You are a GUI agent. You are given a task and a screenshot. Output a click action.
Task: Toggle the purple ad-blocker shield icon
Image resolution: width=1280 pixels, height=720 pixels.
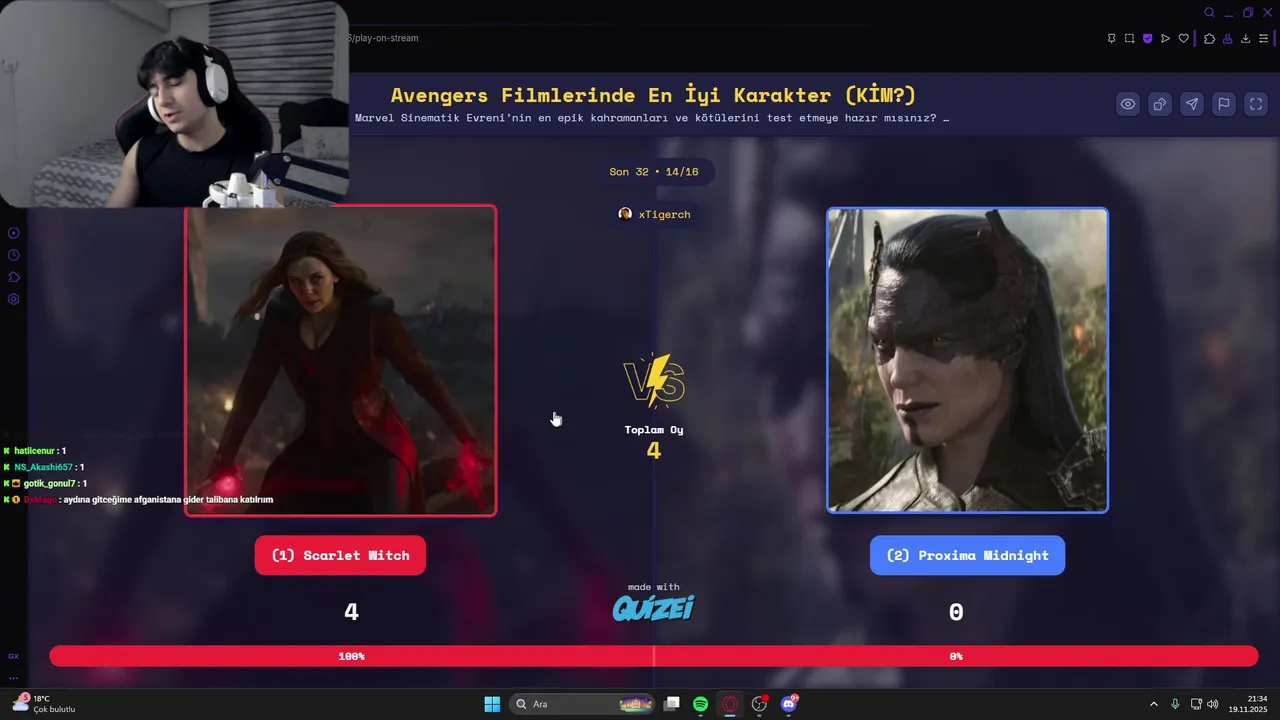(1147, 39)
